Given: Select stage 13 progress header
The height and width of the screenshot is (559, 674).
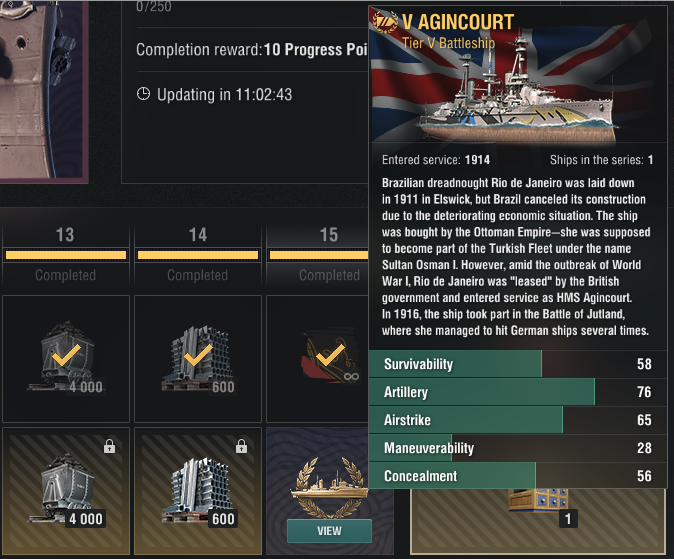Looking at the screenshot, I should pyautogui.click(x=66, y=254).
